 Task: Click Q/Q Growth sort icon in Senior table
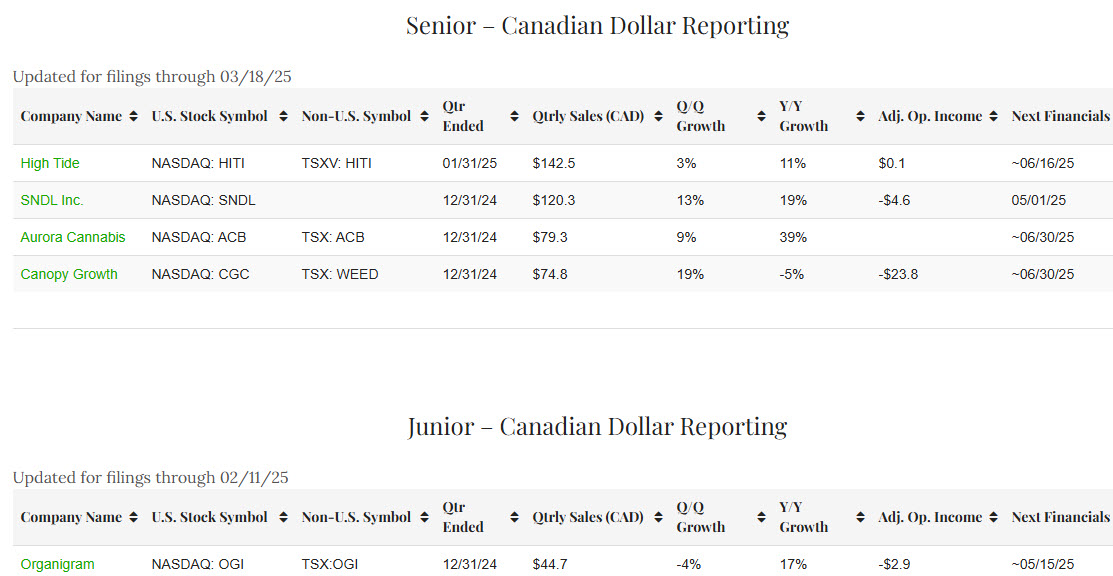759,116
